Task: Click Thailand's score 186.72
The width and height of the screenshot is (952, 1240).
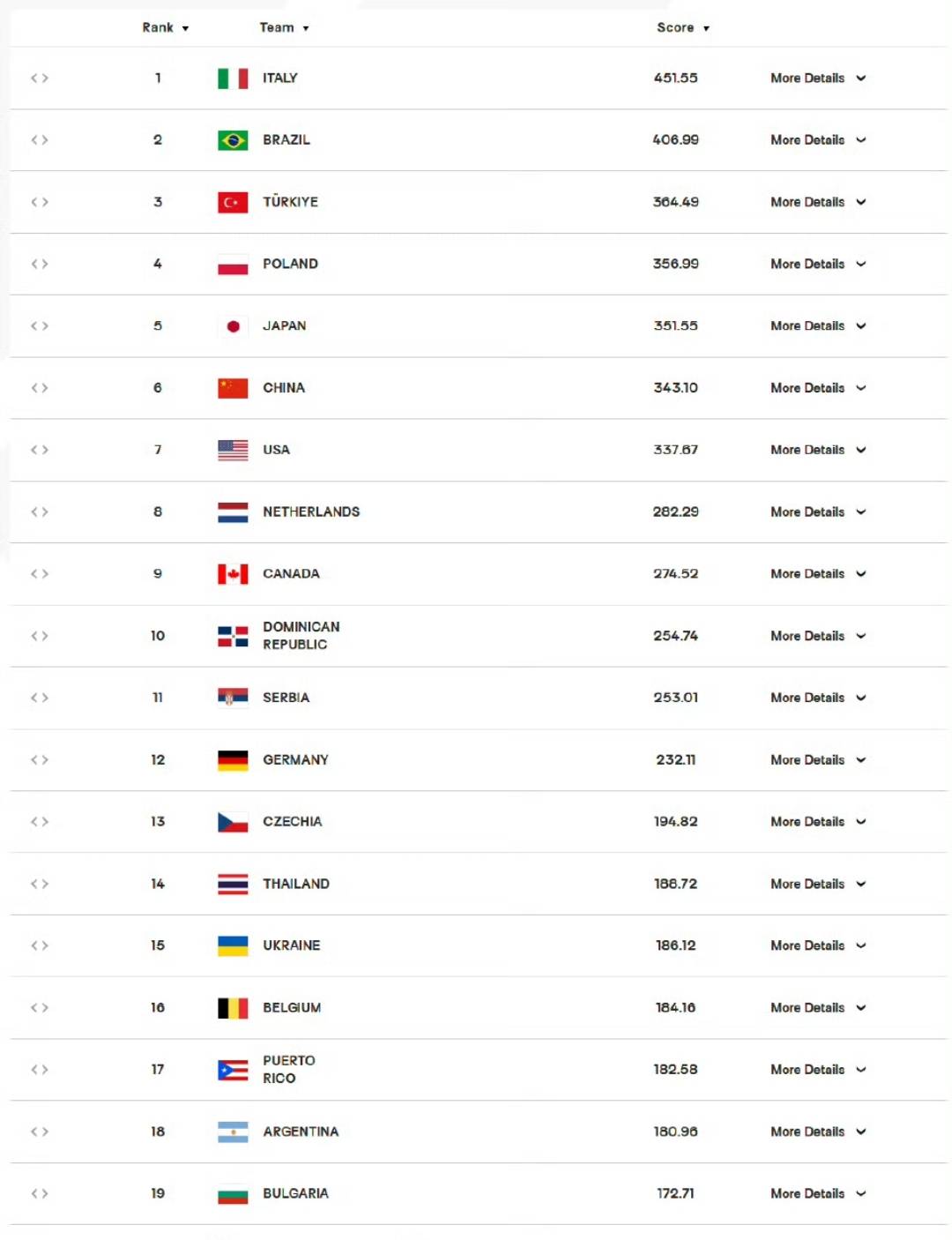Action: (675, 884)
